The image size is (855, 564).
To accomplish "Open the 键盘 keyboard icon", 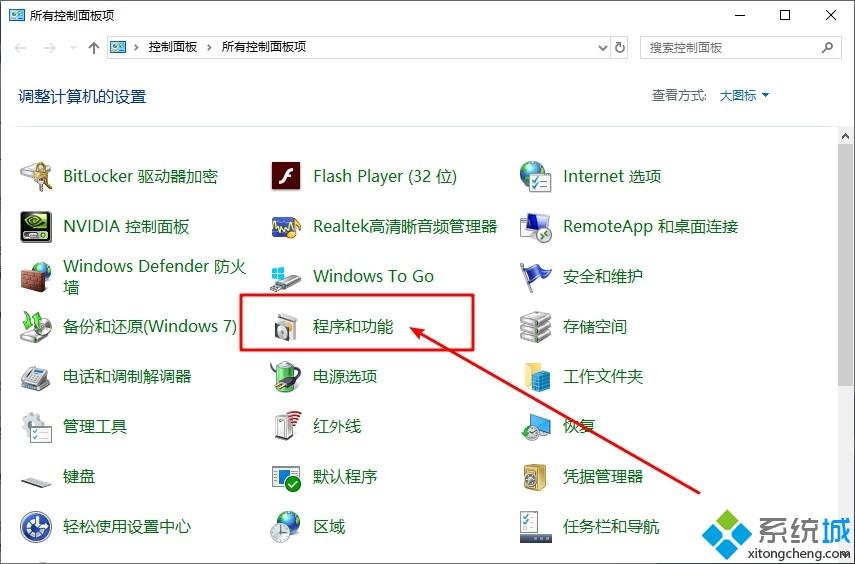I will click(x=36, y=481).
